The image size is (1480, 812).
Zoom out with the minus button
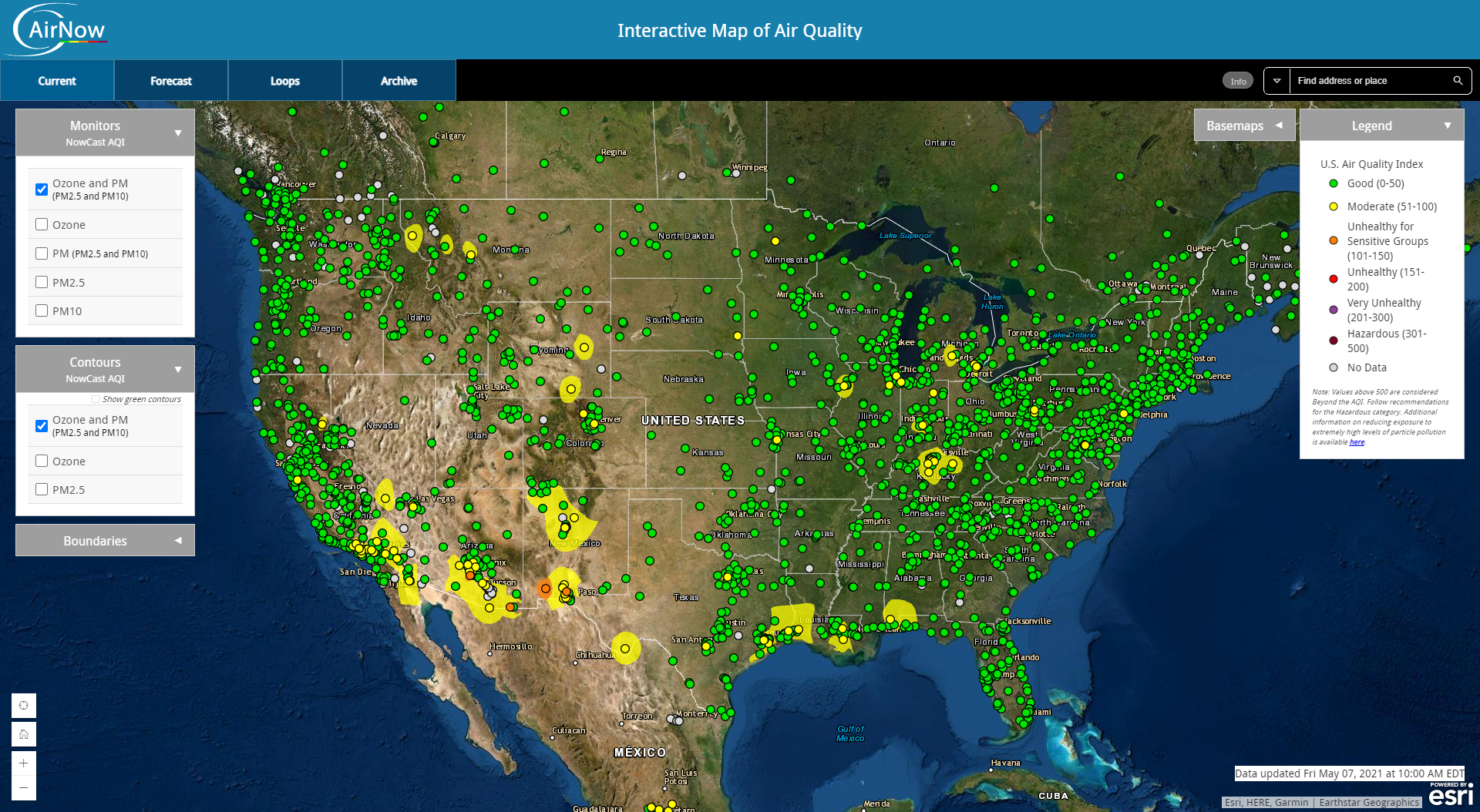pyautogui.click(x=24, y=788)
